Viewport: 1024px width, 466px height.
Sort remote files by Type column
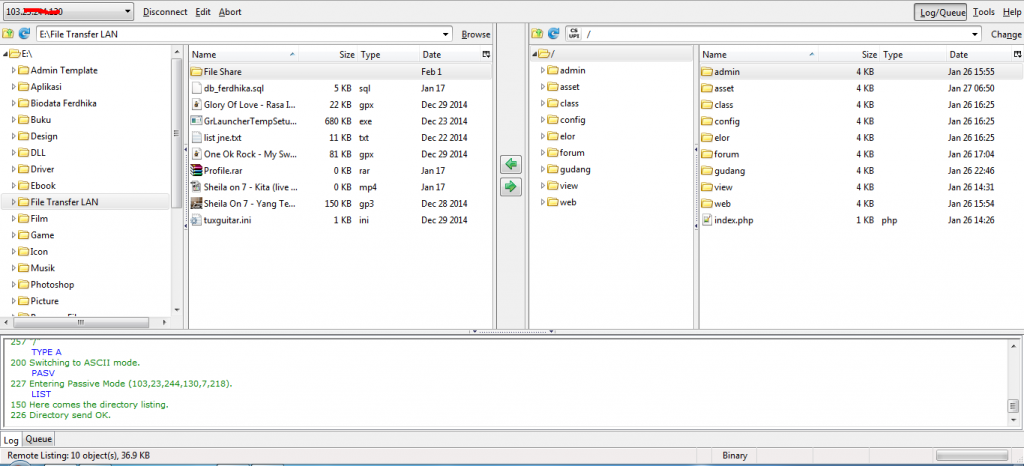pos(913,55)
